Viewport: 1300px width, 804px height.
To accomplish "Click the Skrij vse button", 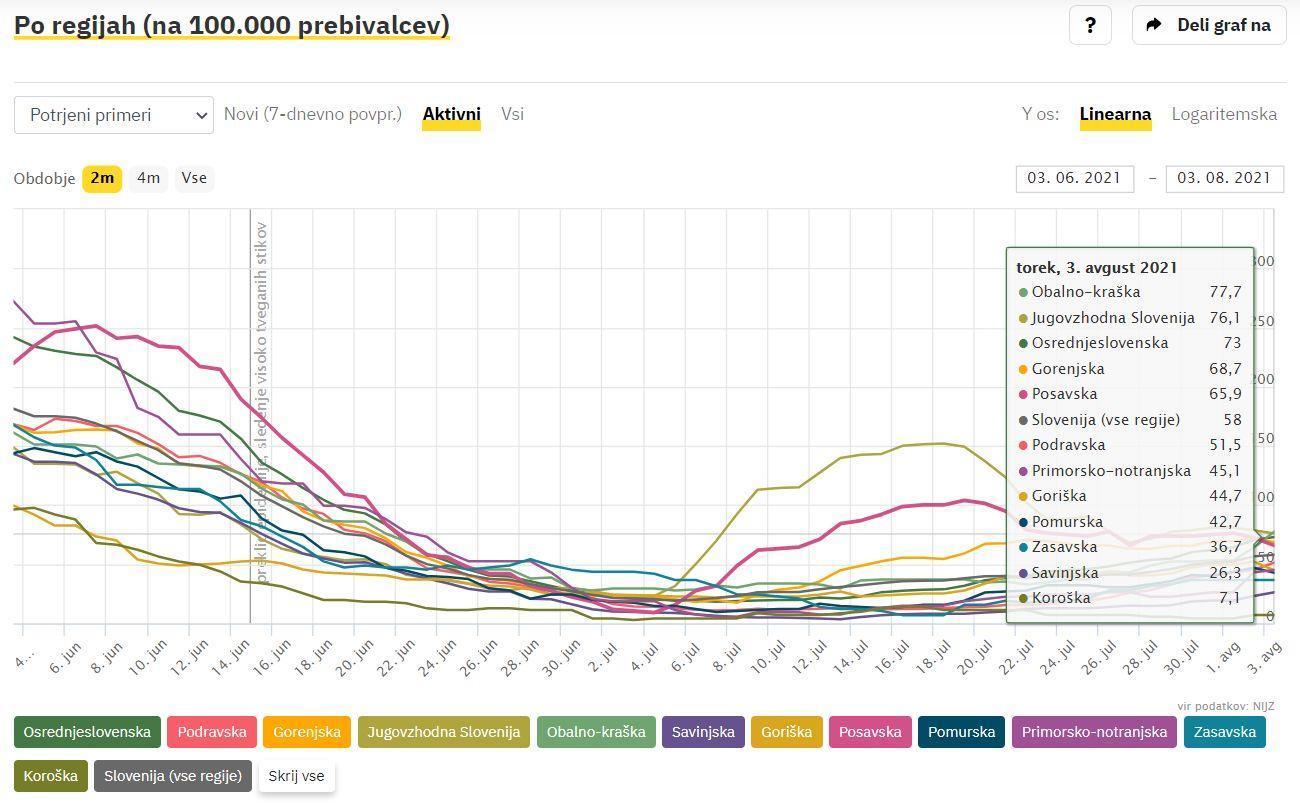I will [297, 776].
